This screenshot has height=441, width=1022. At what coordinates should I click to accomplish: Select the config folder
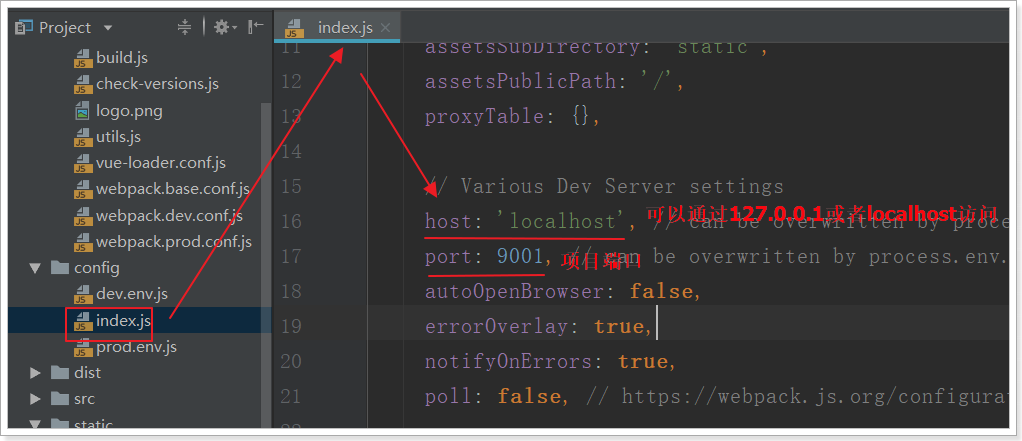pos(96,268)
